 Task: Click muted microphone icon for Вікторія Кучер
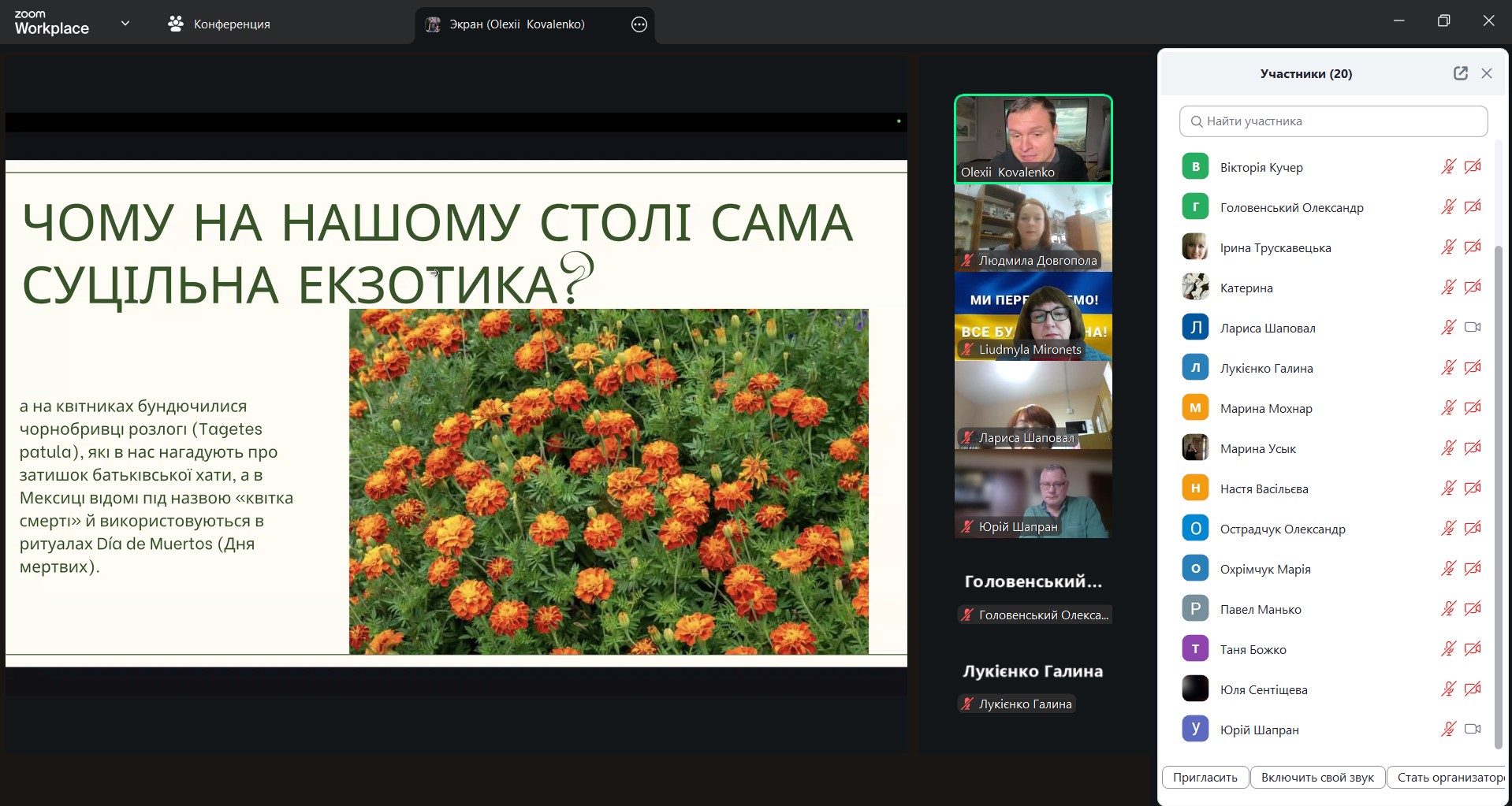coord(1447,167)
